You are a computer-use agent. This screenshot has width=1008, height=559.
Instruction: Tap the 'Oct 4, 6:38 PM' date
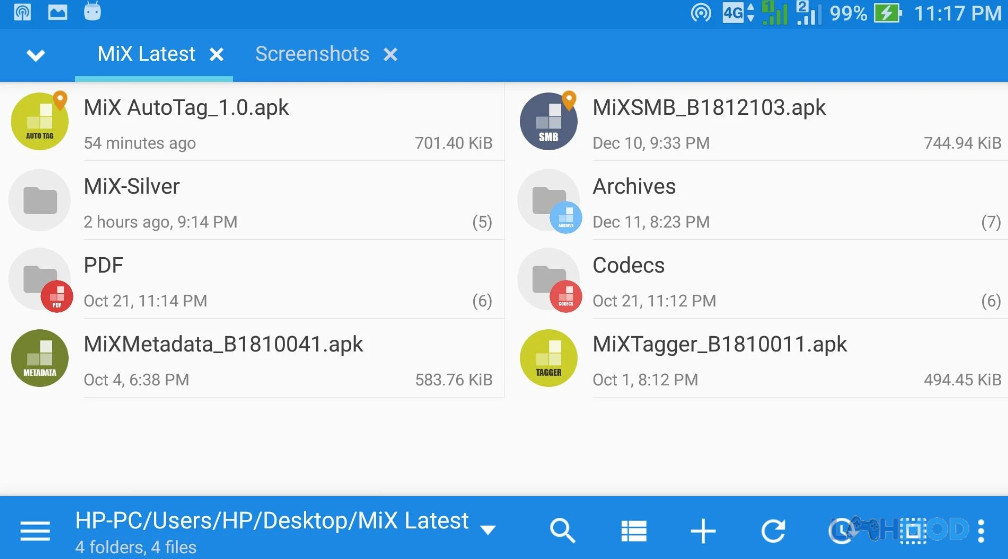[x=136, y=380]
